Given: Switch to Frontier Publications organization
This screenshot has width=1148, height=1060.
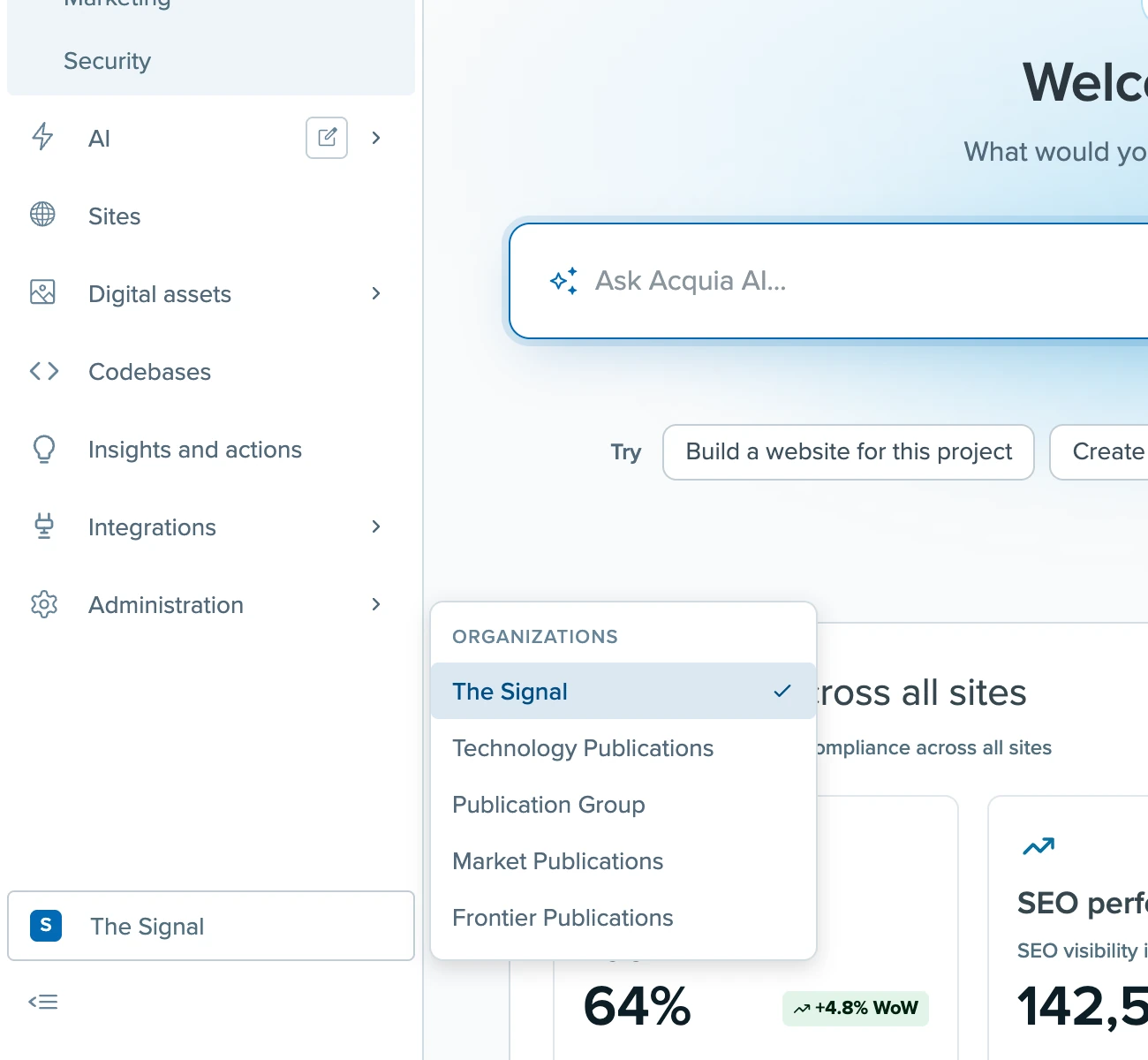Looking at the screenshot, I should (x=623, y=917).
